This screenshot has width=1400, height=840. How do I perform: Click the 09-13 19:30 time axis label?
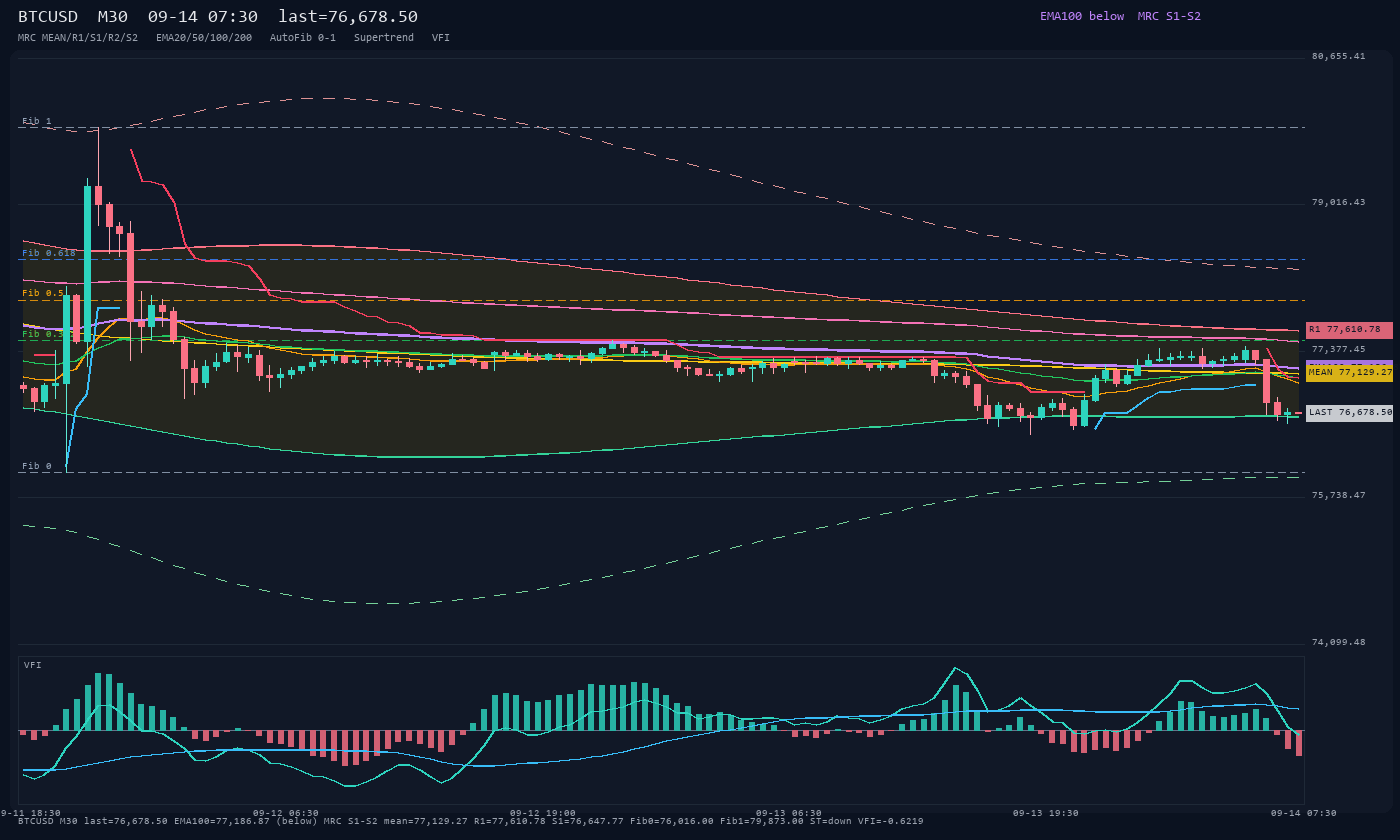tap(1046, 813)
